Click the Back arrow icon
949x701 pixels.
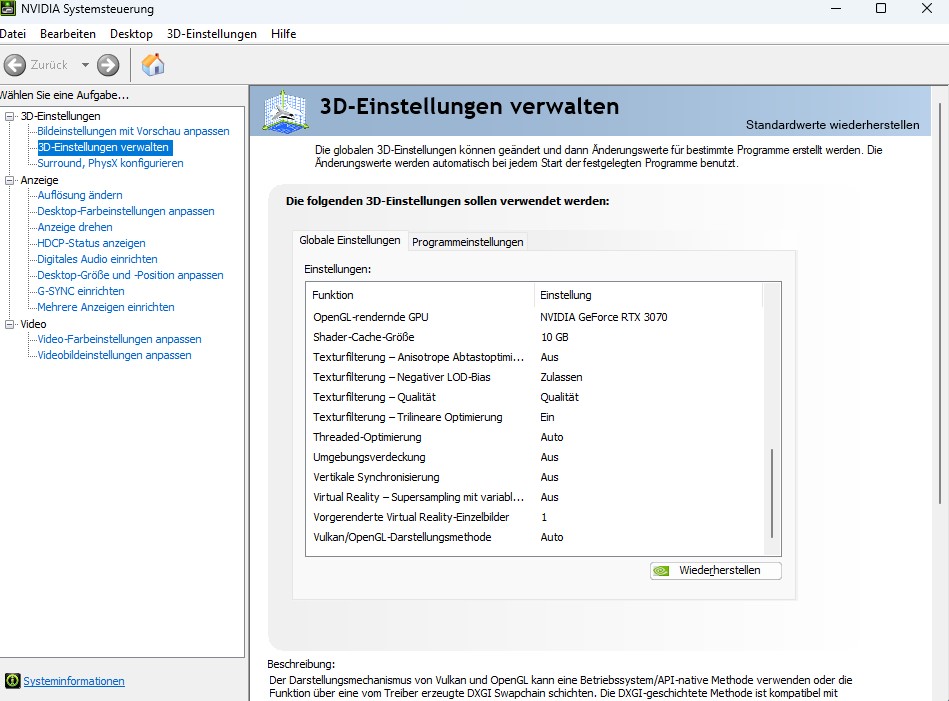(x=15, y=65)
